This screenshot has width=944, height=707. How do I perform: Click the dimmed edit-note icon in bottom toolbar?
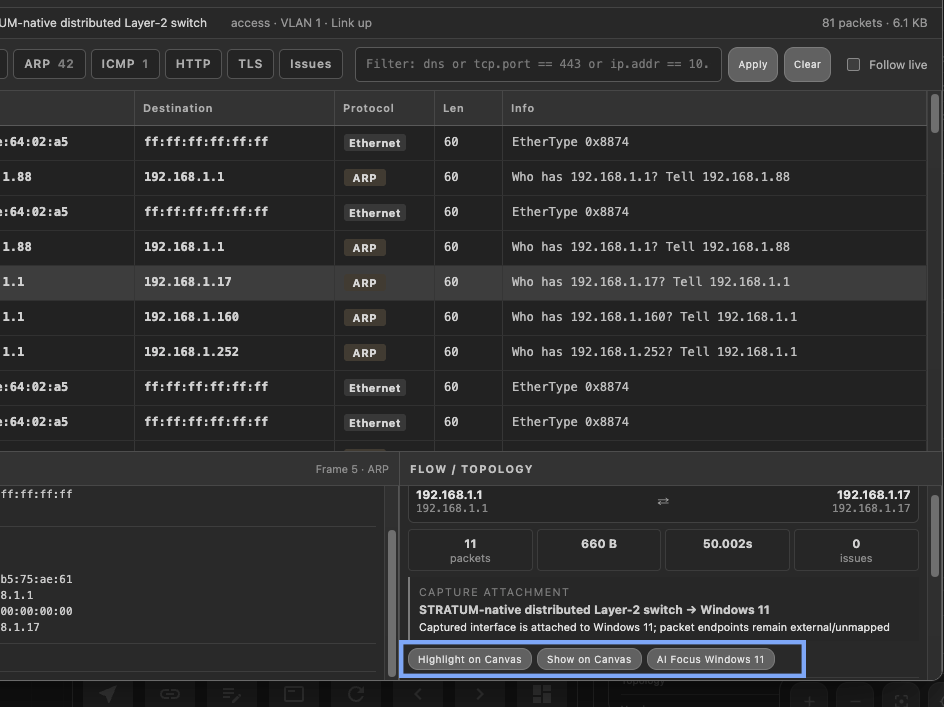232,694
